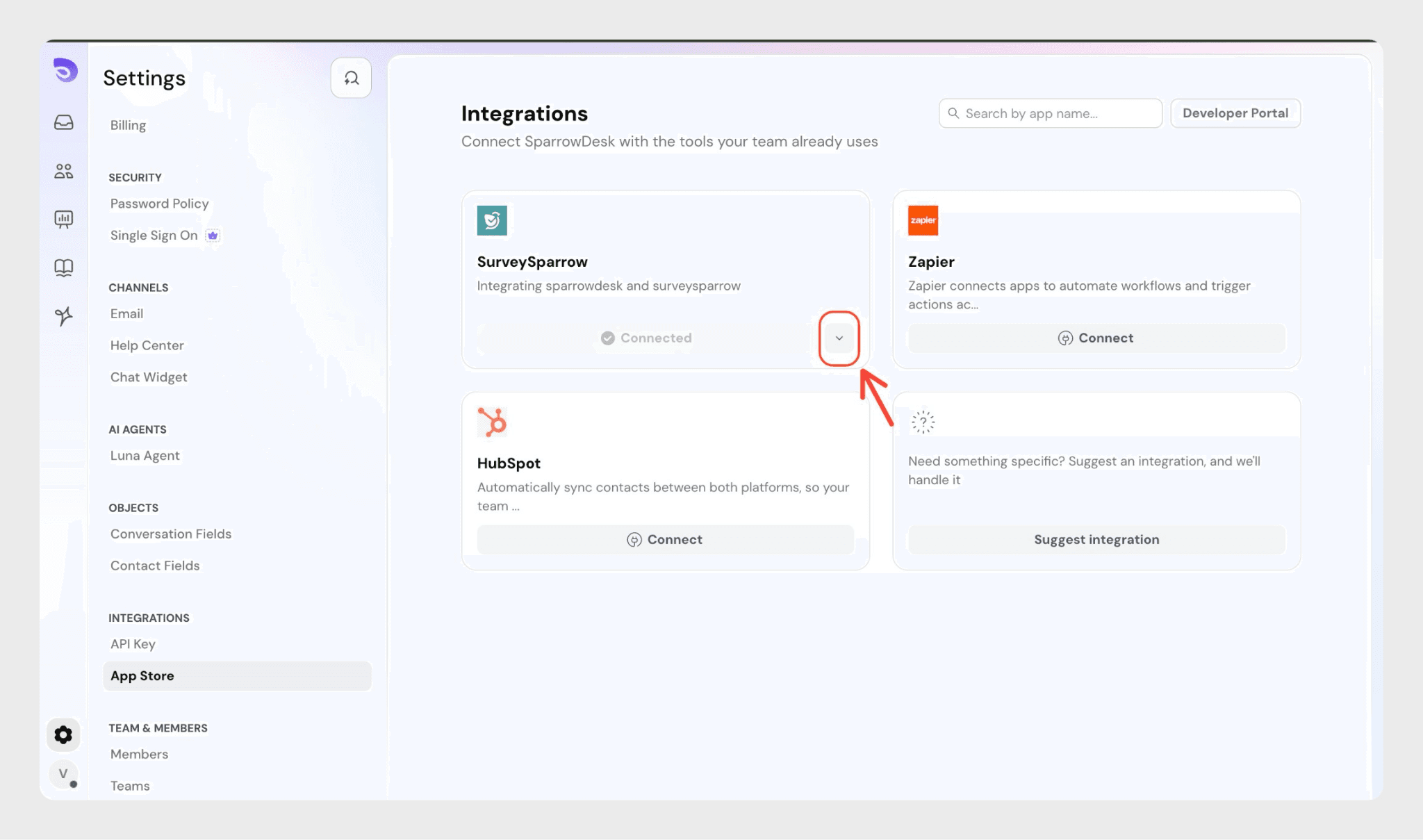Click the headset support icon beside Settings

(x=351, y=78)
